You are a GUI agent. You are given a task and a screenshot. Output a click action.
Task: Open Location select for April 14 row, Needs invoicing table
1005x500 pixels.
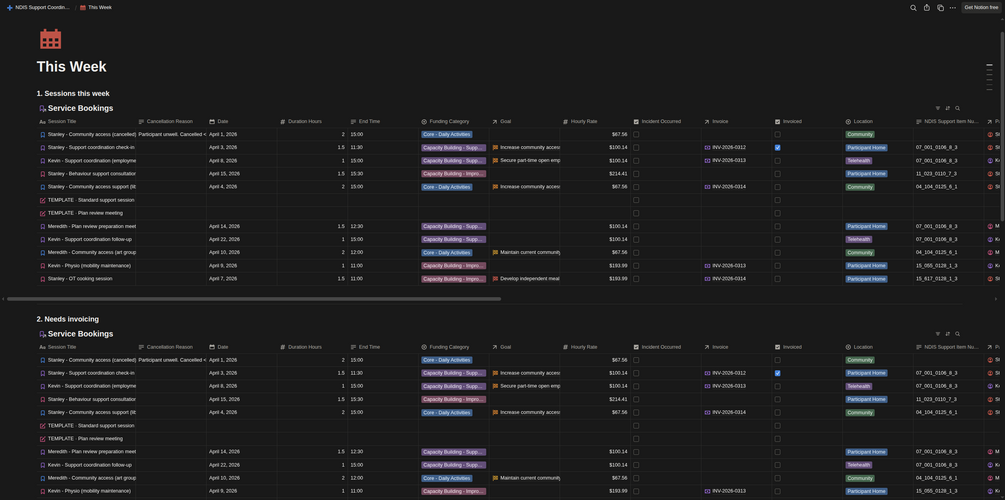point(867,452)
